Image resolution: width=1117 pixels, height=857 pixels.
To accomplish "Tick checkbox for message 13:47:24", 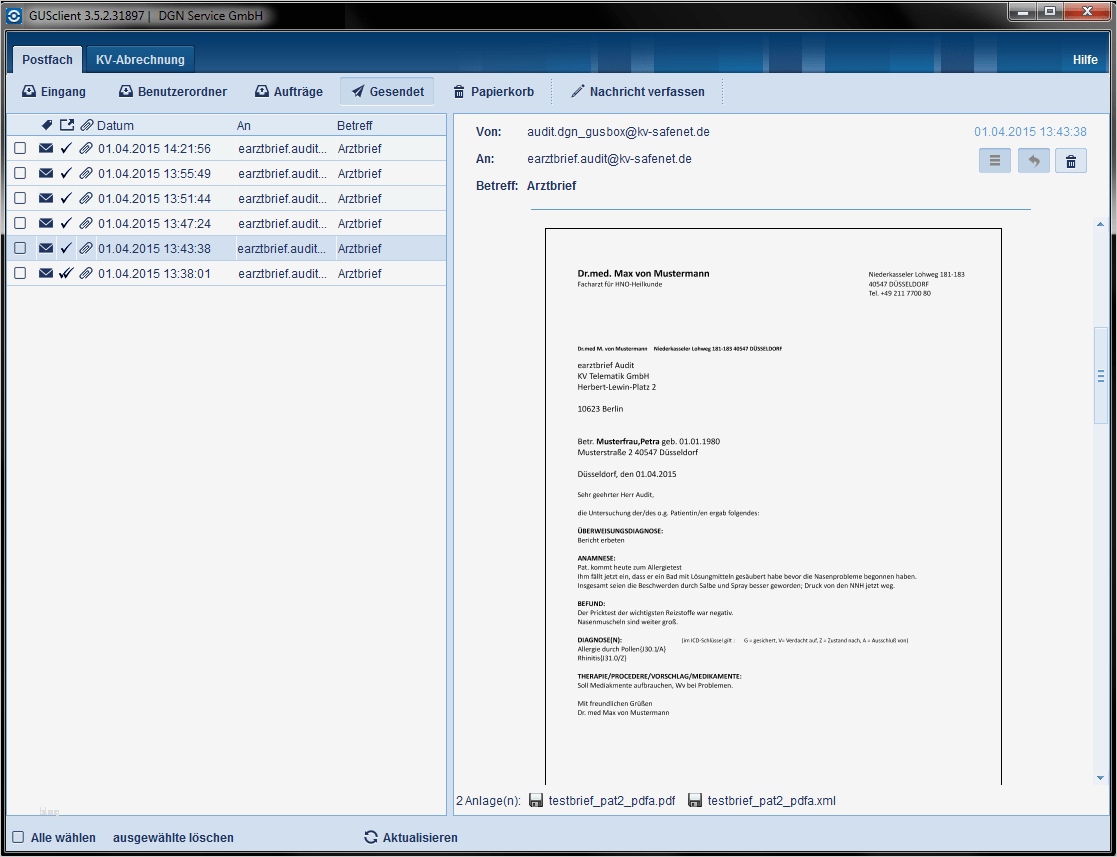I will [x=20, y=223].
